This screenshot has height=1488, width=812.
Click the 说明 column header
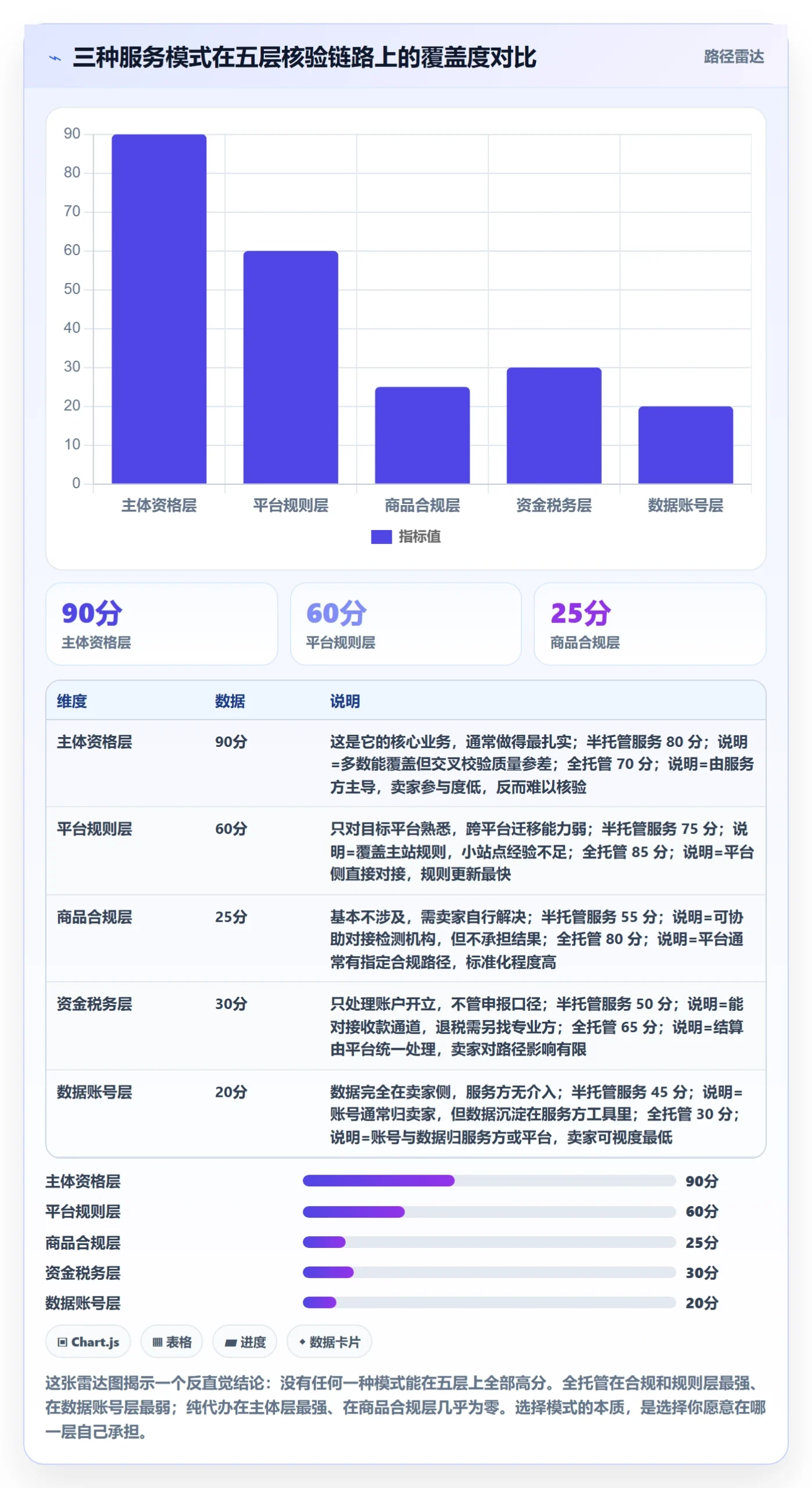(x=345, y=701)
